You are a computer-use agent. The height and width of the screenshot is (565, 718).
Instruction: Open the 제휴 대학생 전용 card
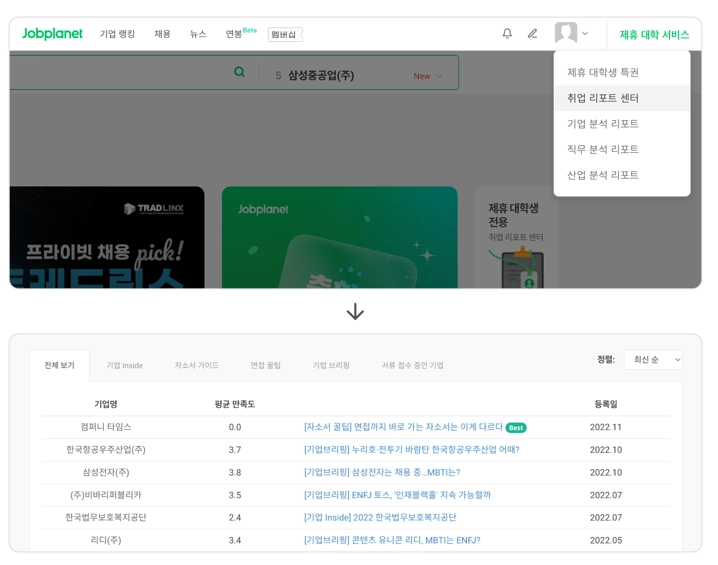click(x=517, y=237)
